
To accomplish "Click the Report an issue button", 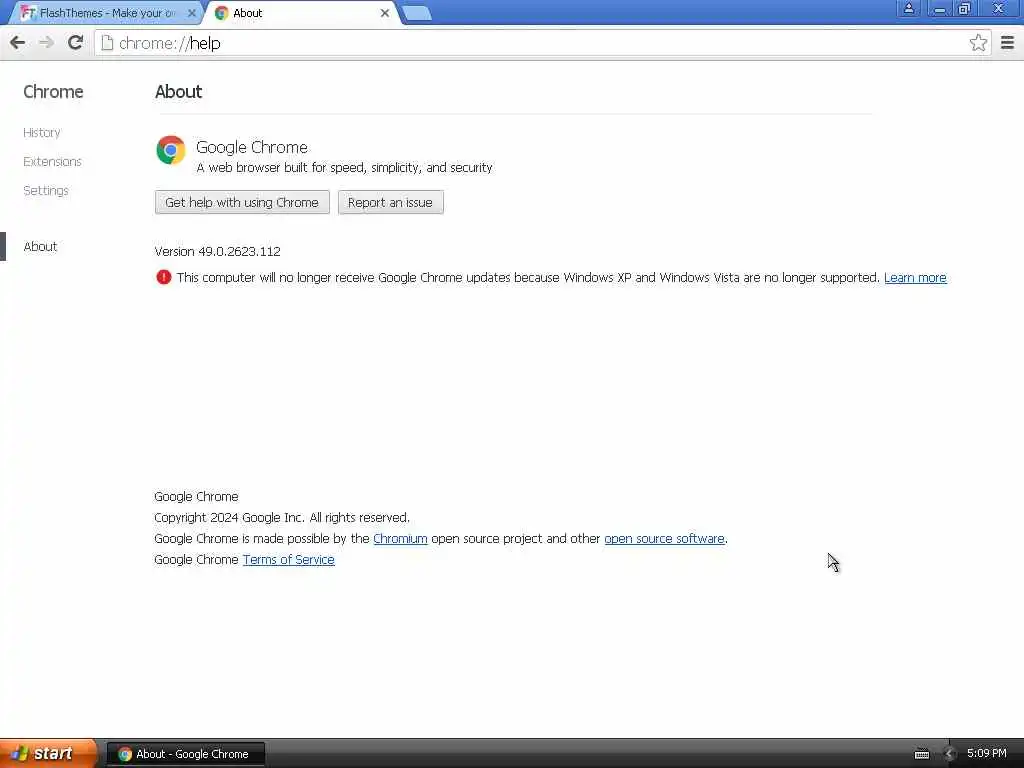I will (391, 202).
